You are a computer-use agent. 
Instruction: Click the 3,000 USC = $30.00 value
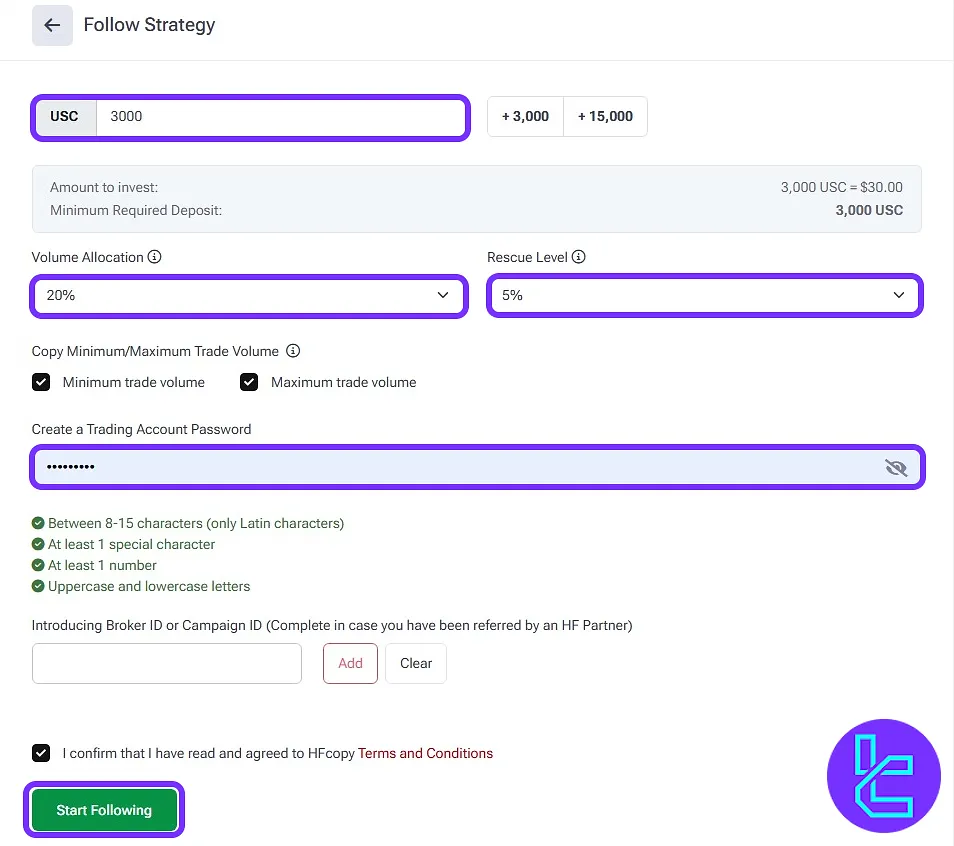[841, 187]
